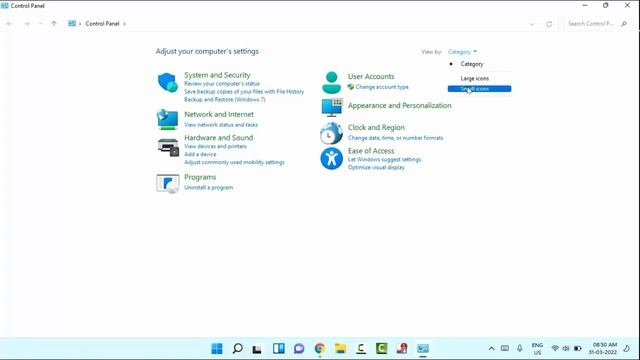
Task: Click the search magnifier icon in the search box
Action: pos(624,24)
